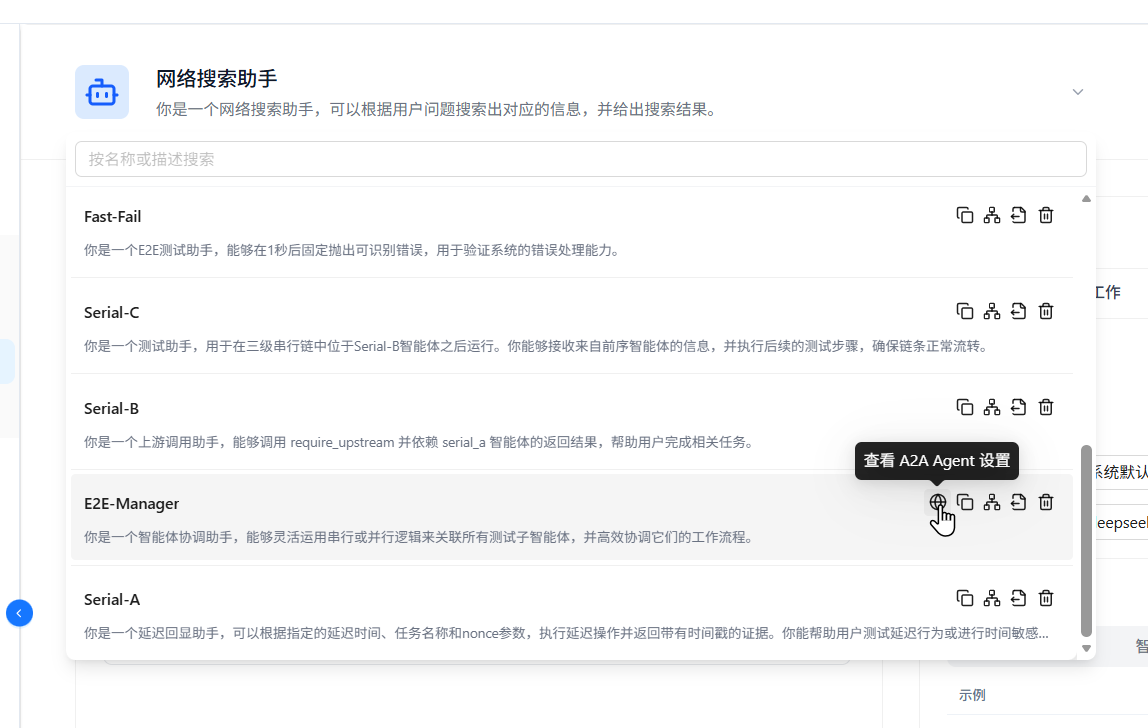This screenshot has height=728, width=1148.
Task: Delete the E2E-Manager agent with trash icon
Action: pyautogui.click(x=1046, y=502)
